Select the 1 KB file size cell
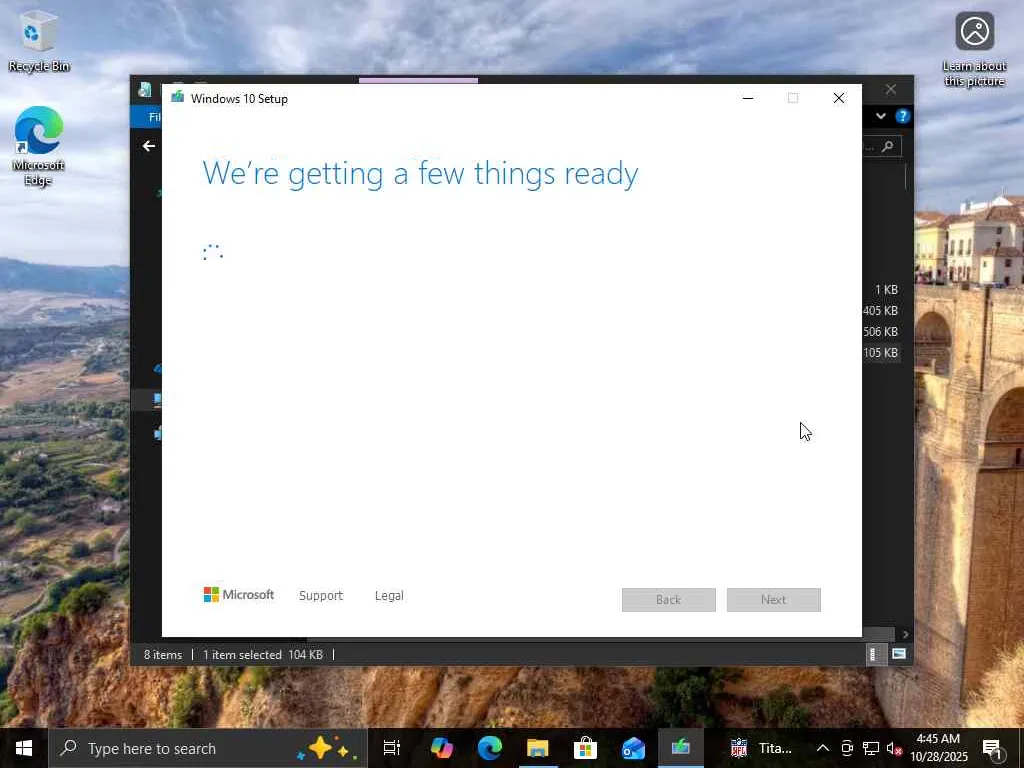 point(886,289)
